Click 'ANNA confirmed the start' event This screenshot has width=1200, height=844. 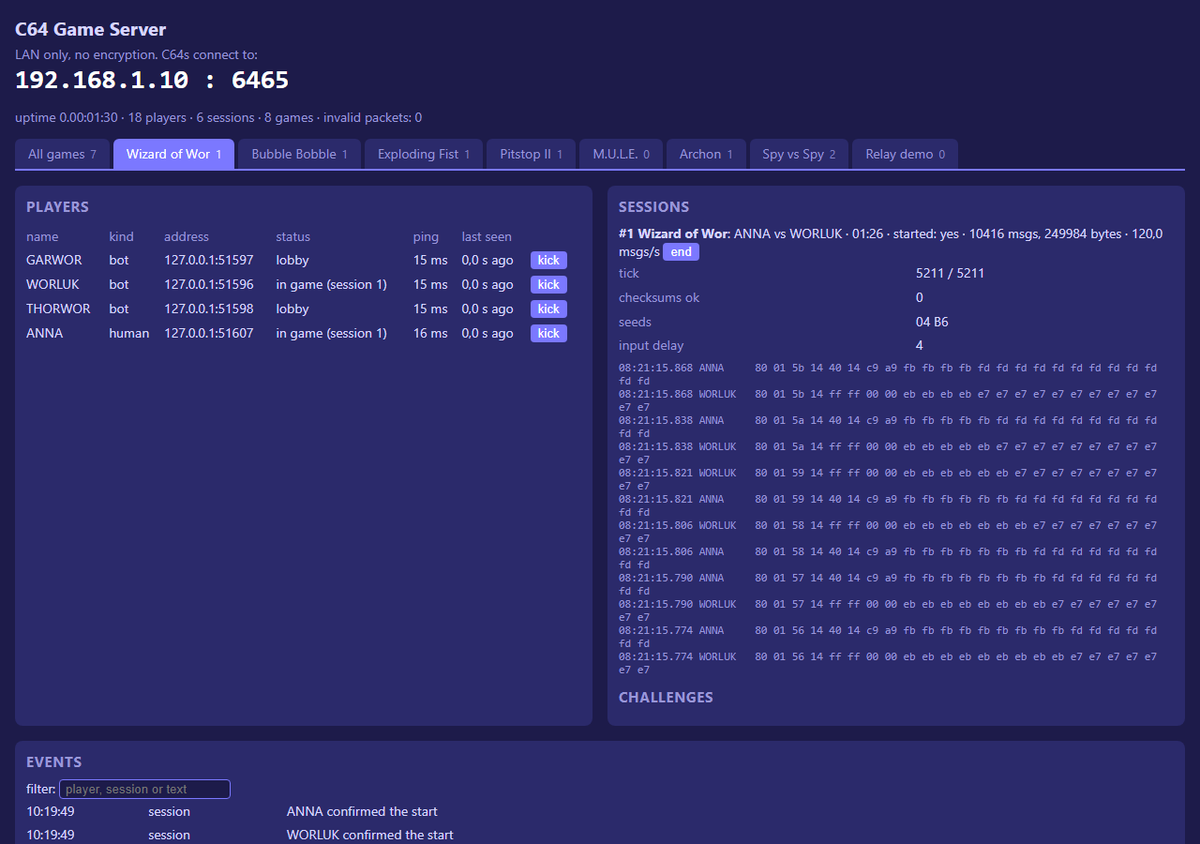(362, 811)
